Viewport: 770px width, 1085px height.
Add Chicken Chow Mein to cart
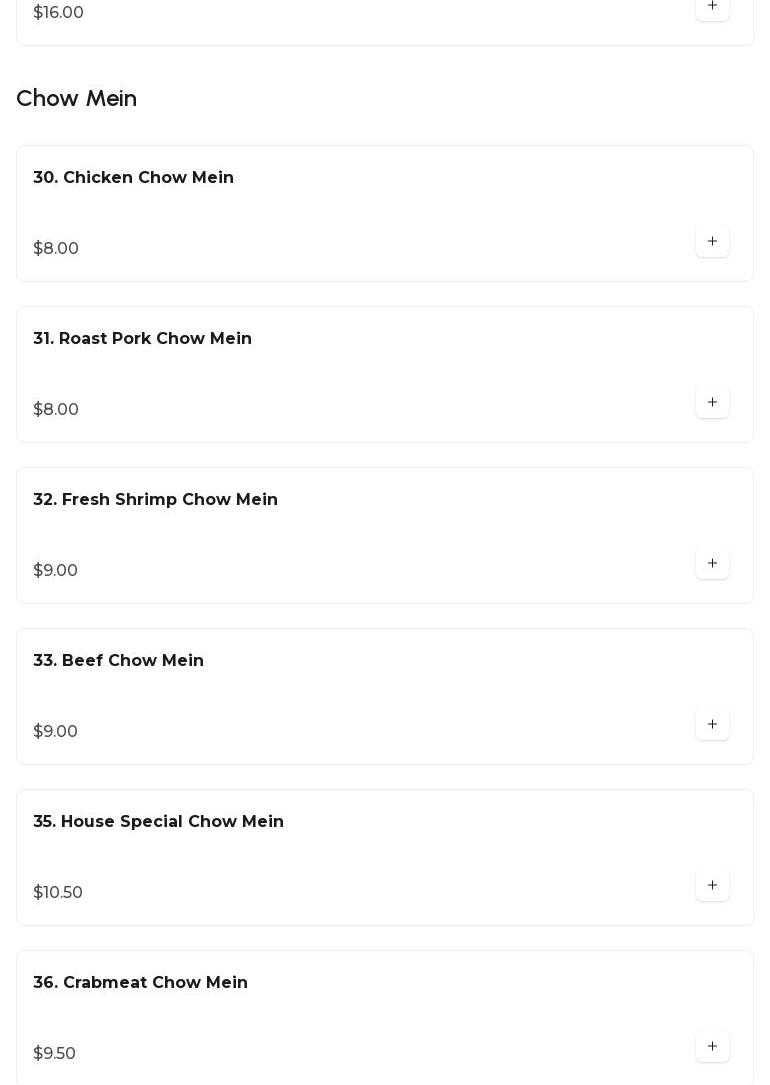coord(712,241)
